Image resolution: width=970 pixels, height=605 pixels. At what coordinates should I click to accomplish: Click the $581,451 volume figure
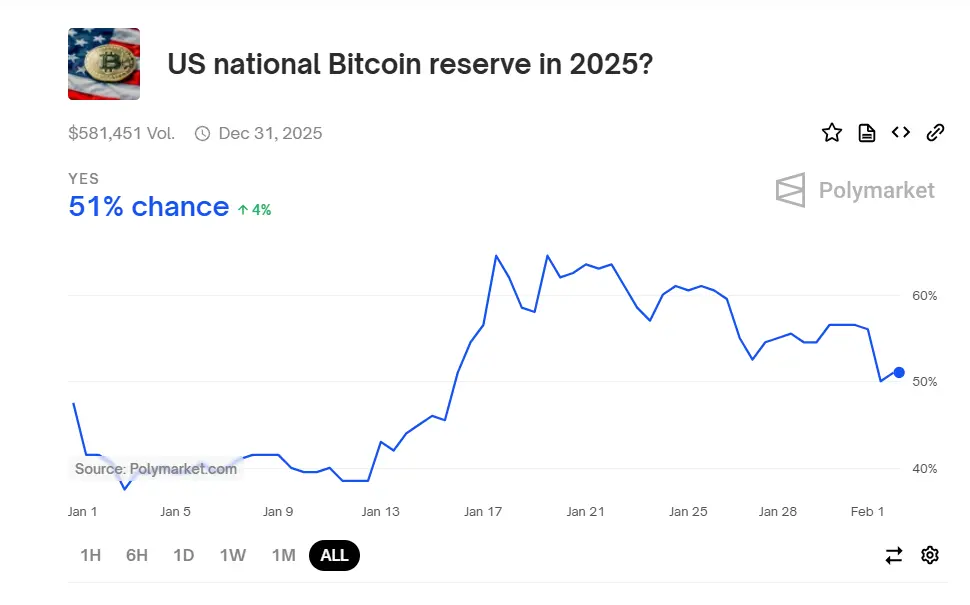click(x=120, y=132)
